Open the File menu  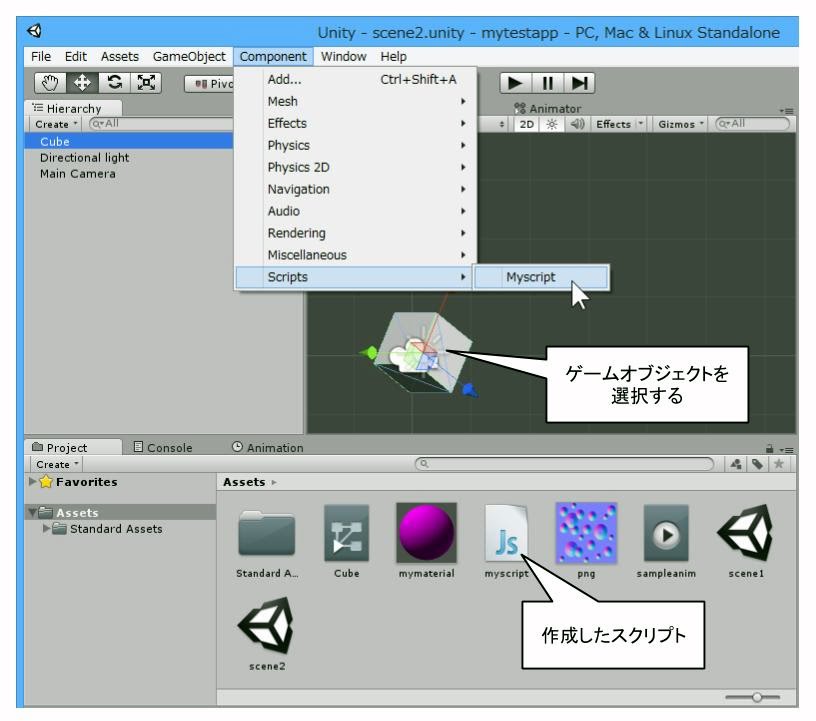click(x=41, y=56)
